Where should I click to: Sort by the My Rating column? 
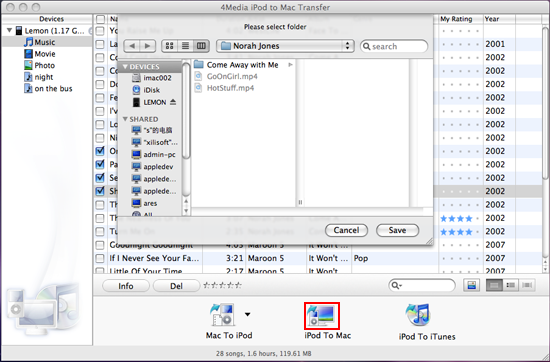461,19
